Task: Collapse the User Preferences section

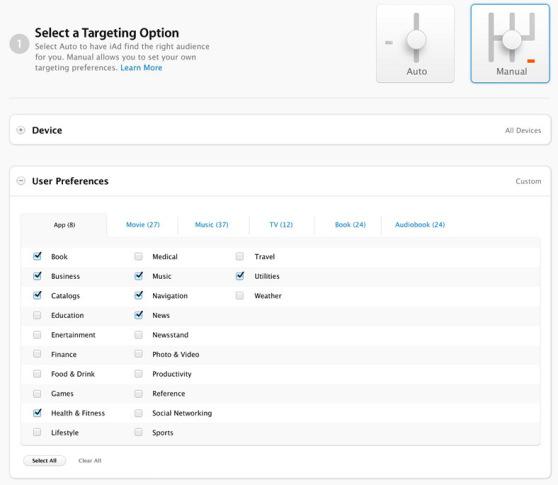Action: (21, 181)
